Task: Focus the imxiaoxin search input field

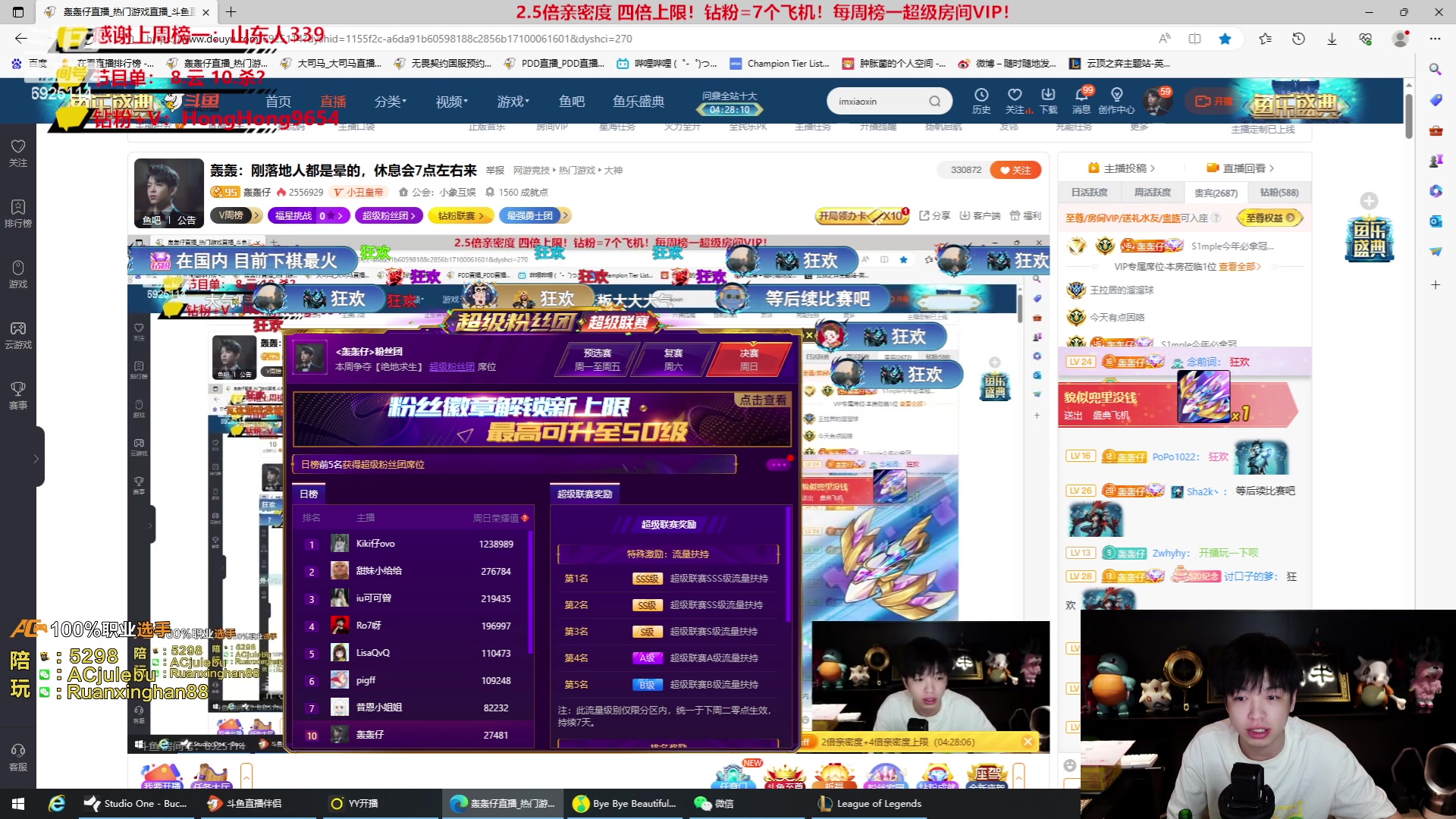Action: tap(878, 101)
